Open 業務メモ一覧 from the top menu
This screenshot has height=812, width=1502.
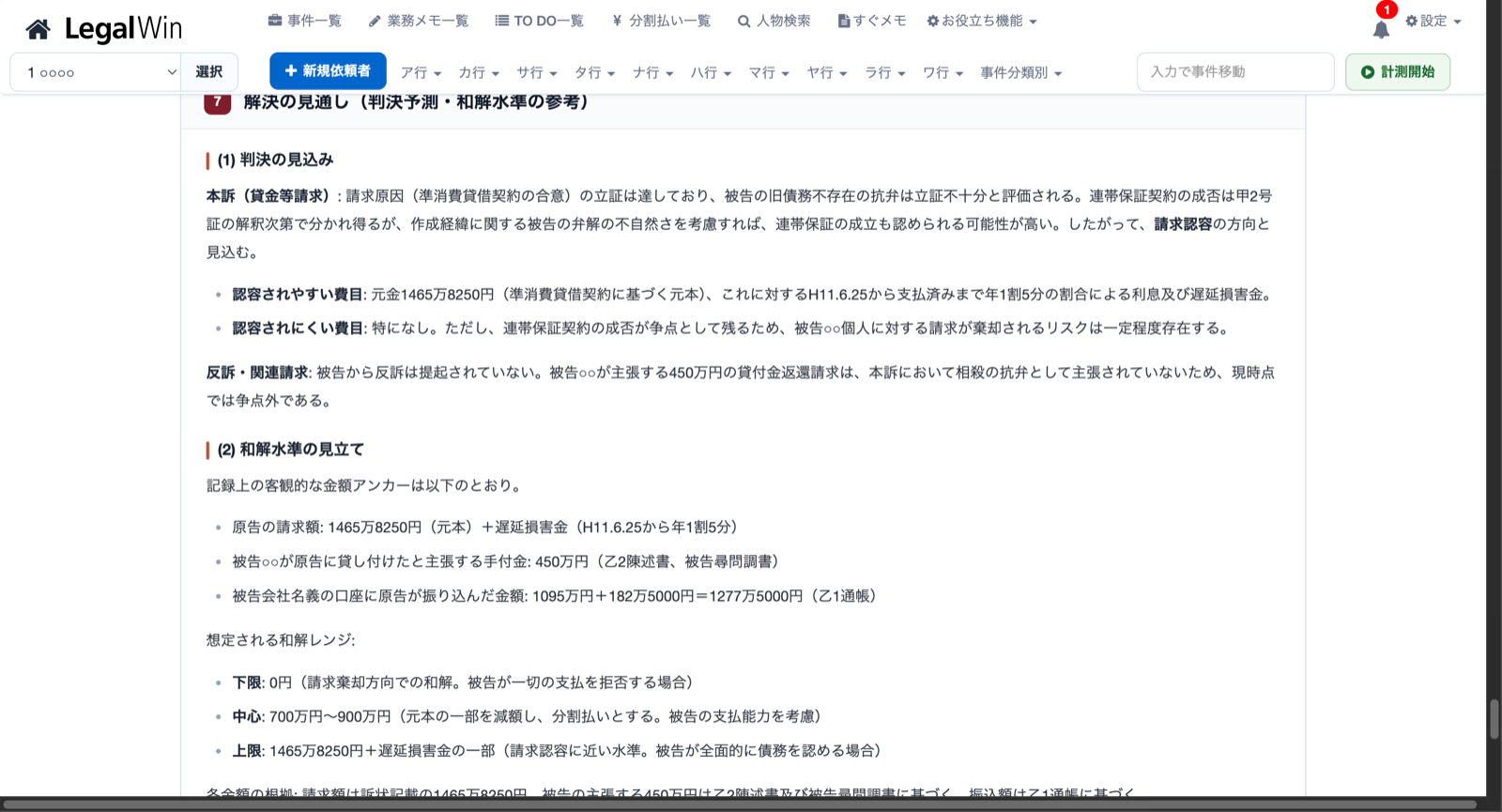coord(419,21)
